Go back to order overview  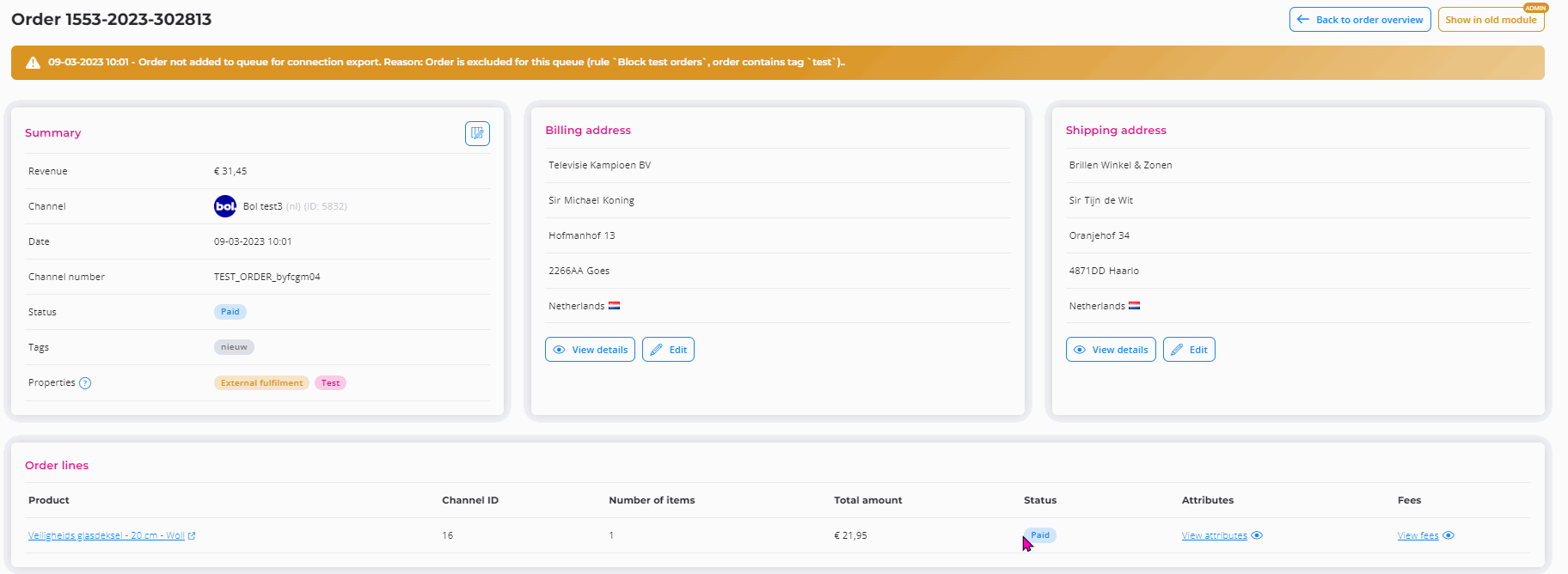[1360, 20]
